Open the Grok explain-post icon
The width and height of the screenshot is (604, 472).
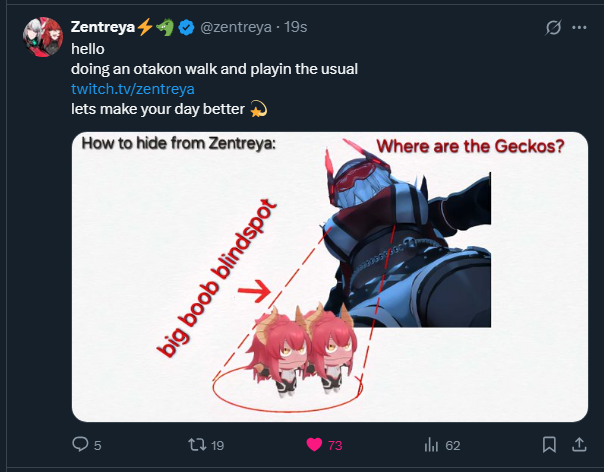click(x=551, y=28)
